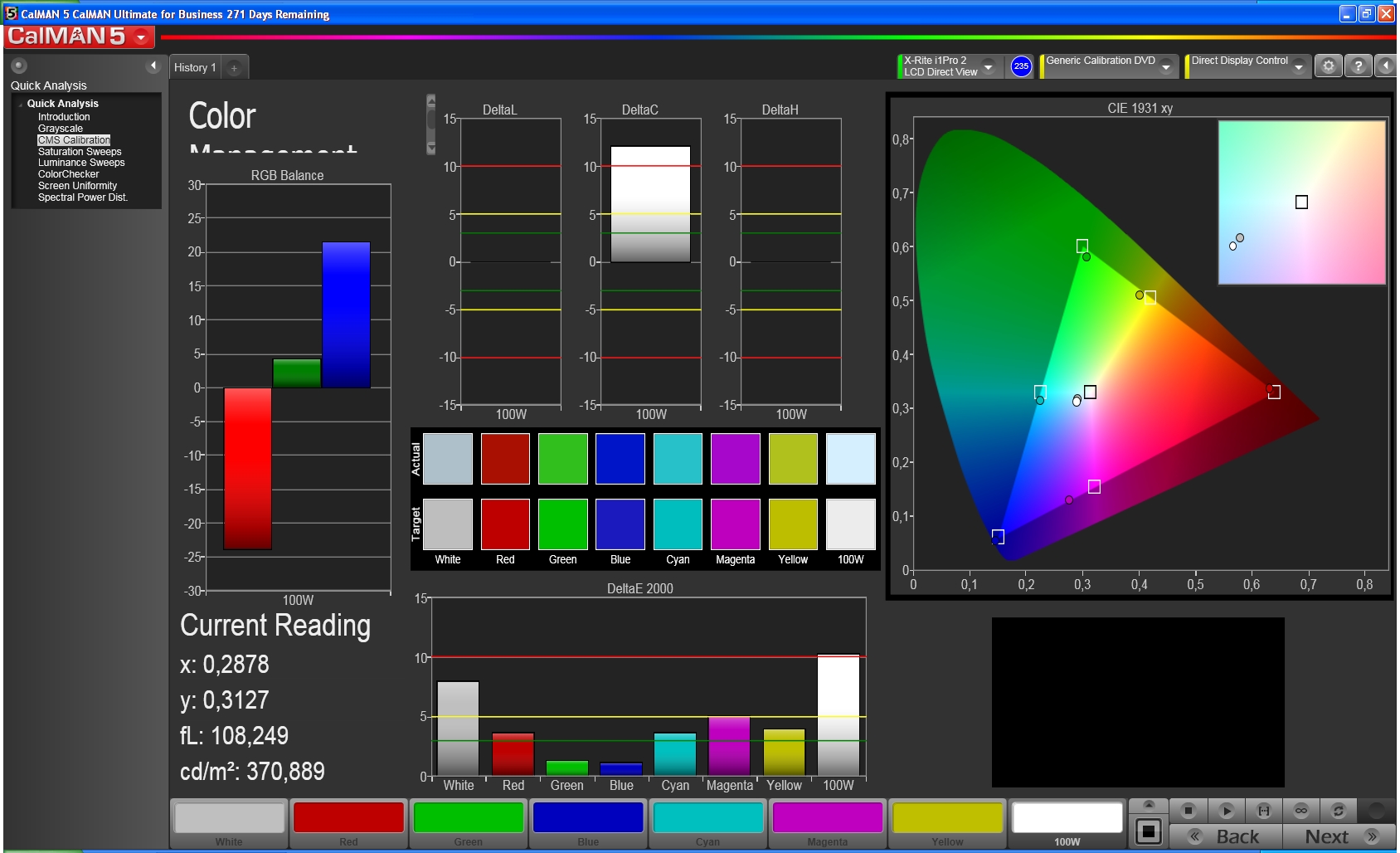Click the scrollbar beside the Color Management heading
This screenshot has height=853, width=1400.
click(x=430, y=124)
